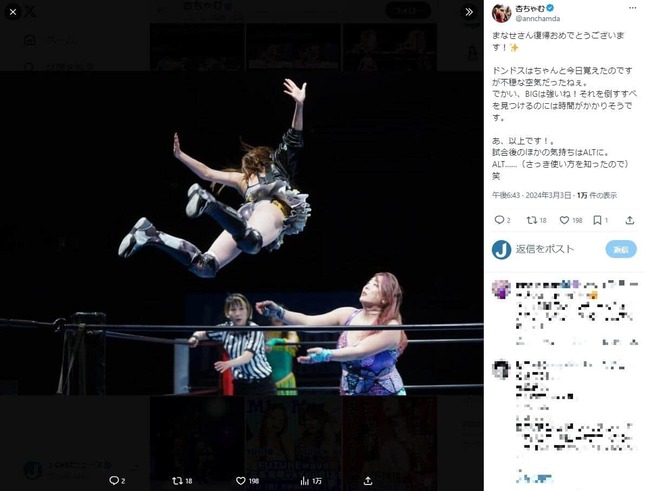Click the reply bubble icon in the side panel

(499, 220)
